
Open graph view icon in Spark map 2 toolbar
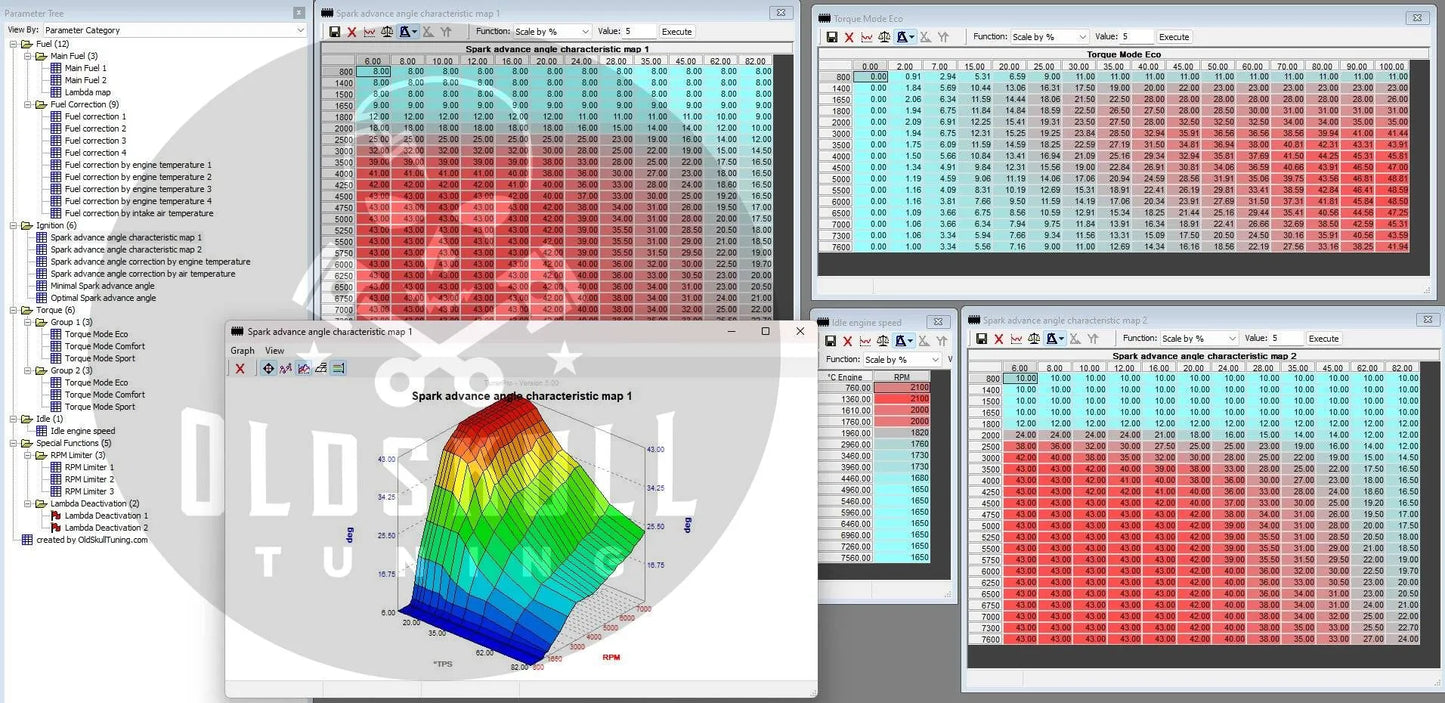point(1016,339)
